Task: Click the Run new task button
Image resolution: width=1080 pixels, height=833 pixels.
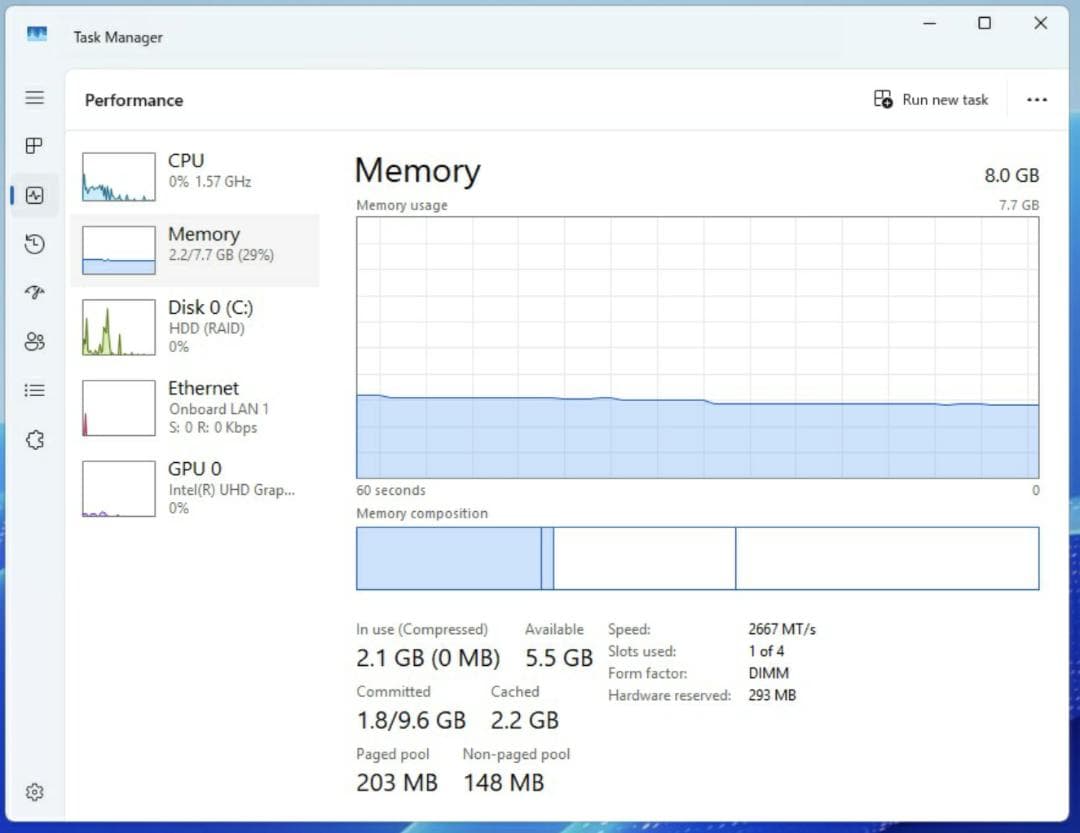Action: 931,99
